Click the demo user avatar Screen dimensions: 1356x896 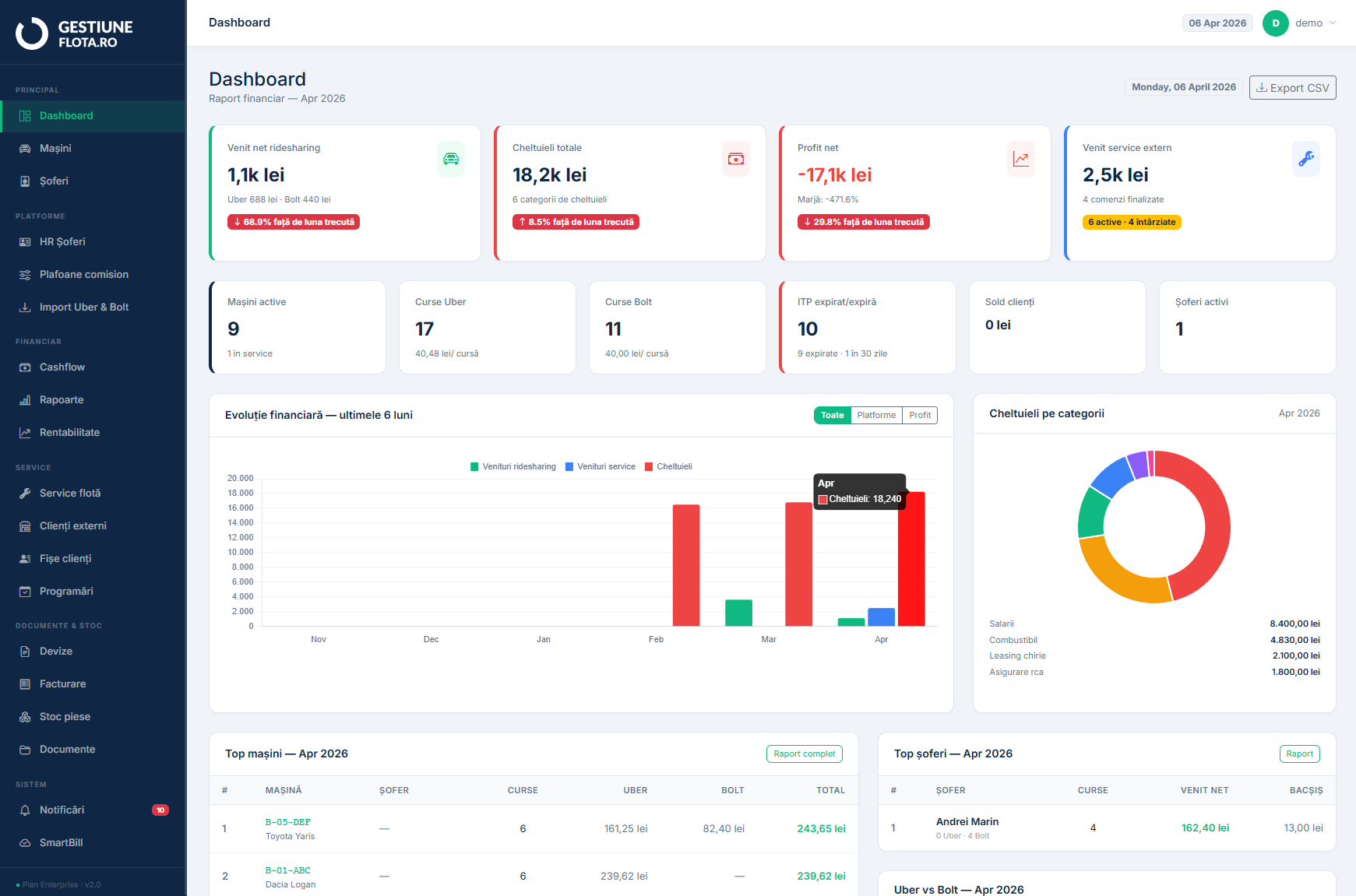[1276, 23]
